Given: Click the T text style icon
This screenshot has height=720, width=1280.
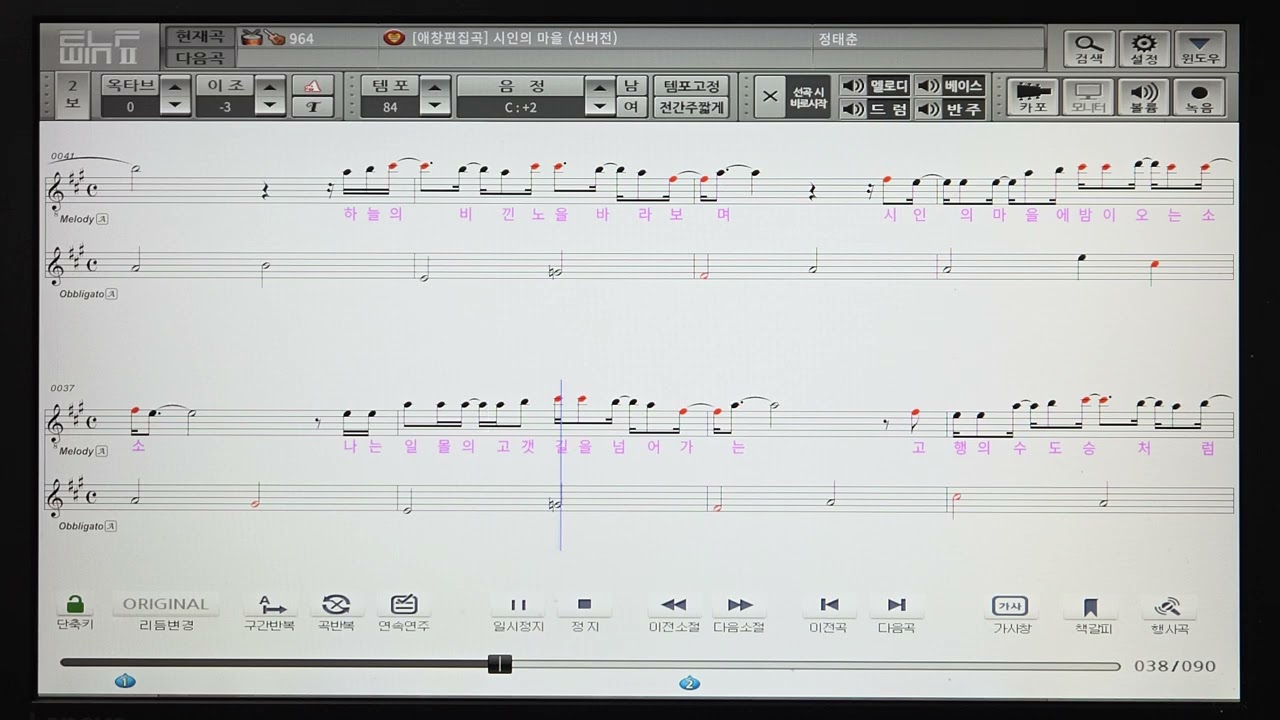Looking at the screenshot, I should [x=313, y=108].
